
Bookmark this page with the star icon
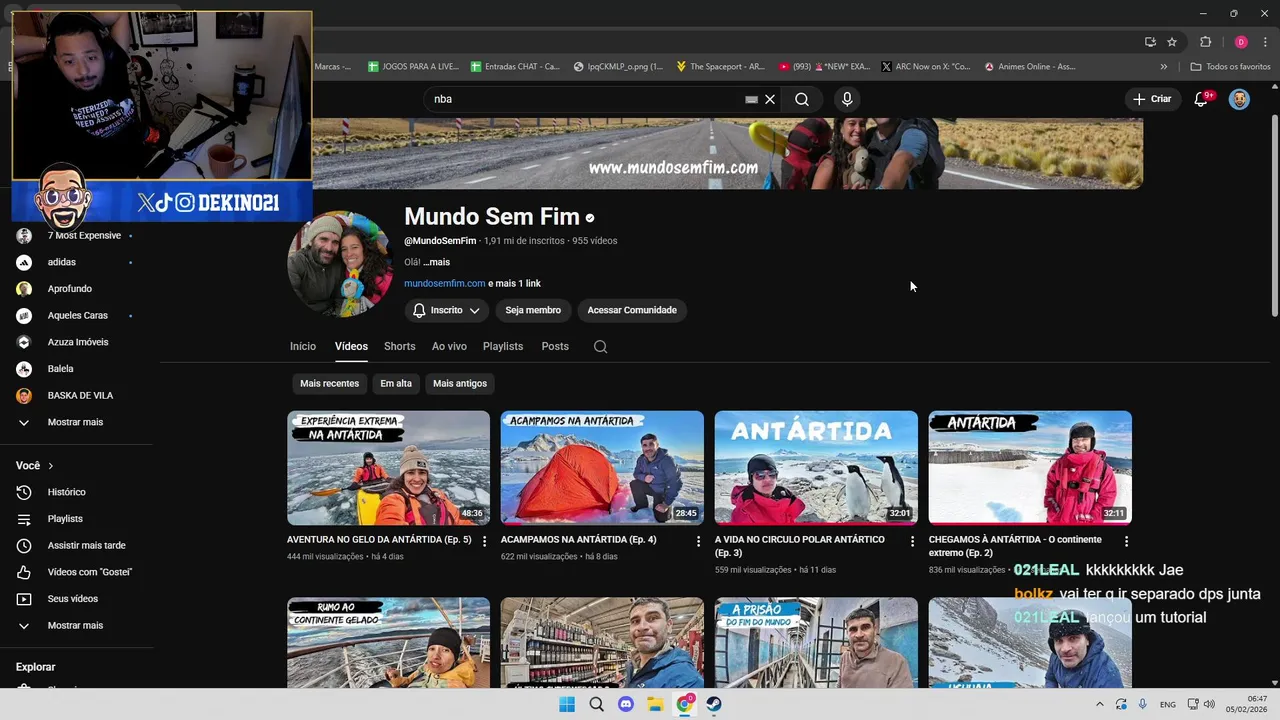point(1172,42)
